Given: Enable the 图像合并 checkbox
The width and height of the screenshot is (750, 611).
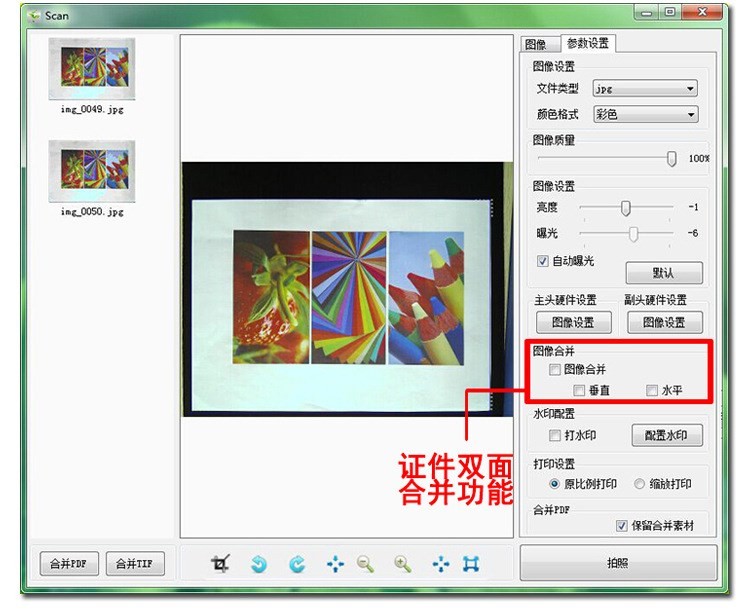Looking at the screenshot, I should 554,369.
